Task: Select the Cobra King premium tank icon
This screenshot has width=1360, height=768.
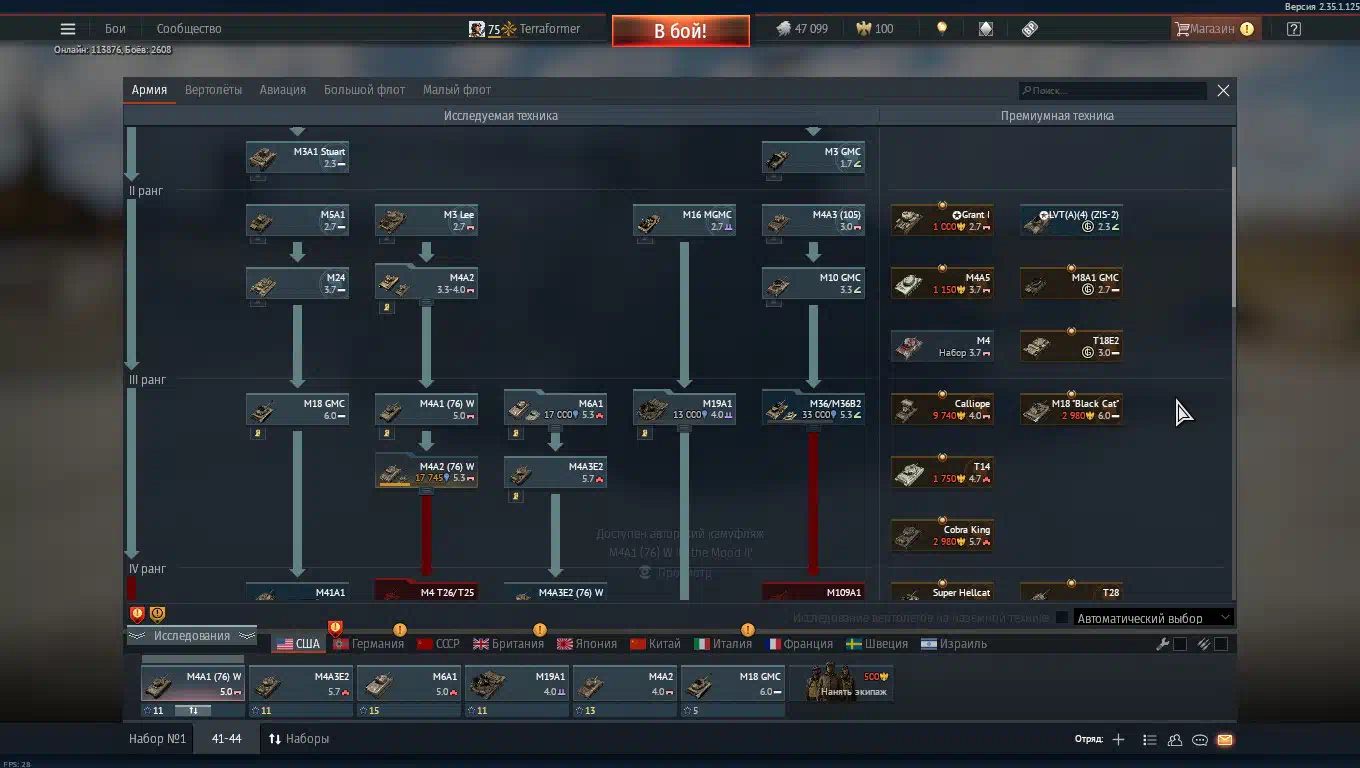Action: (x=907, y=536)
